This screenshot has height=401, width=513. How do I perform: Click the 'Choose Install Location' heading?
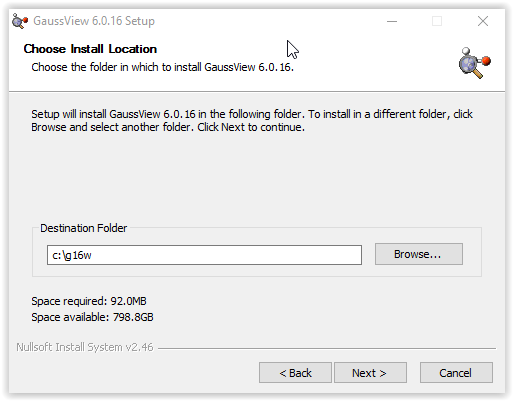pyautogui.click(x=90, y=49)
